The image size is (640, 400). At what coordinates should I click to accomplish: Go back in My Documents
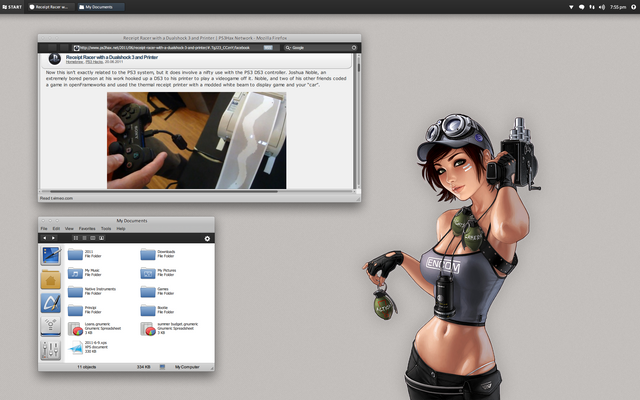click(x=44, y=238)
